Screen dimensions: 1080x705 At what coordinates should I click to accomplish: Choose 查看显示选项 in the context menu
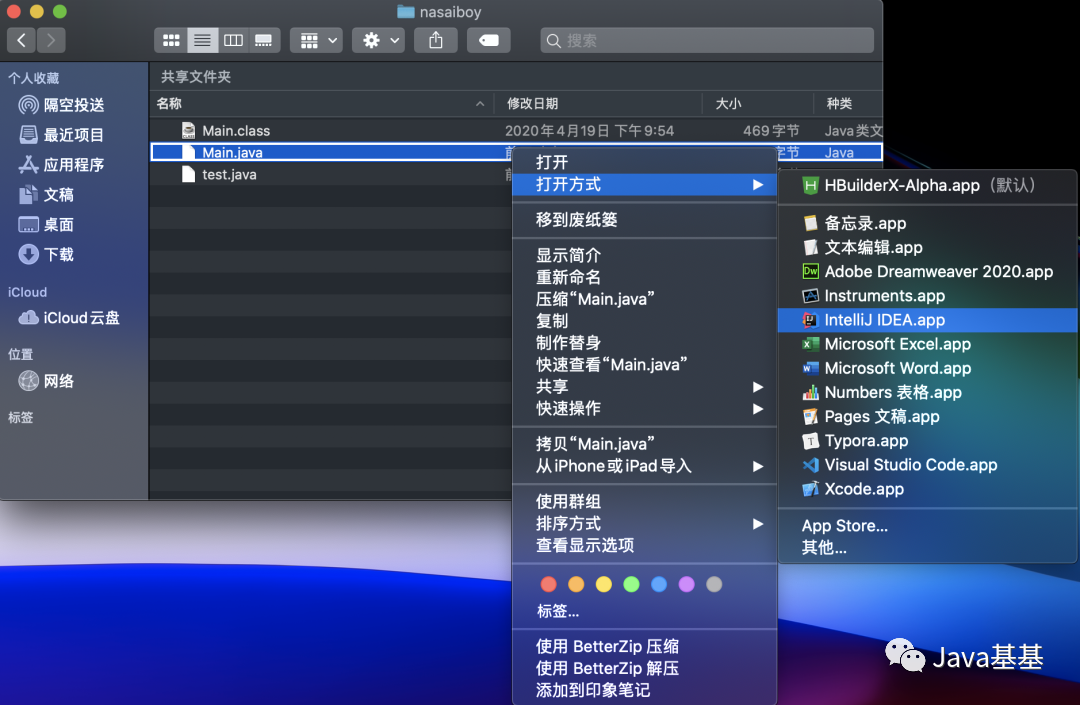pyautogui.click(x=645, y=546)
